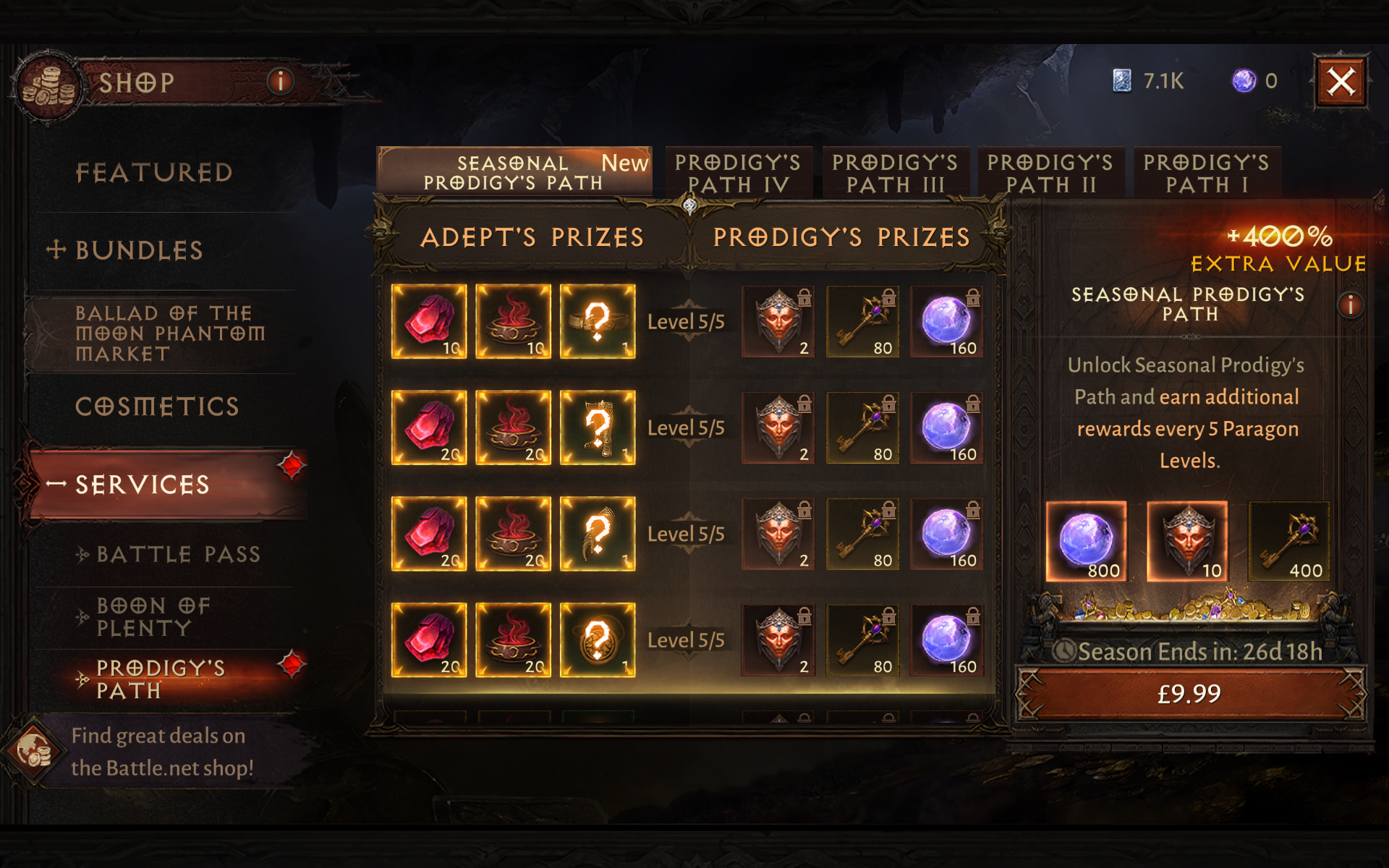Purchase path with £9.99 button
The image size is (1389, 868).
coord(1189,694)
